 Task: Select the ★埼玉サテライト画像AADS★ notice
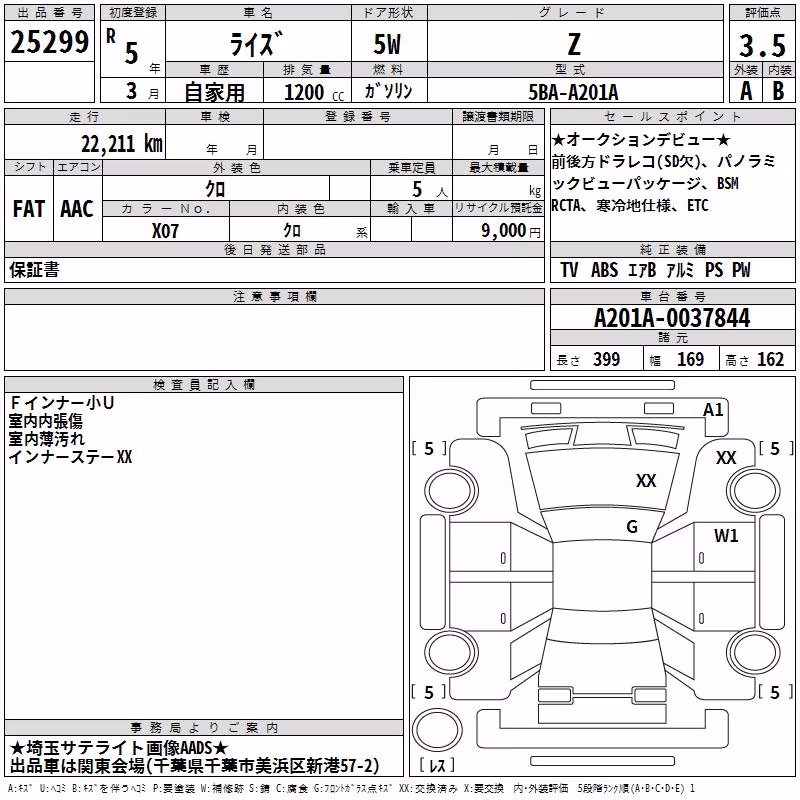(x=119, y=748)
